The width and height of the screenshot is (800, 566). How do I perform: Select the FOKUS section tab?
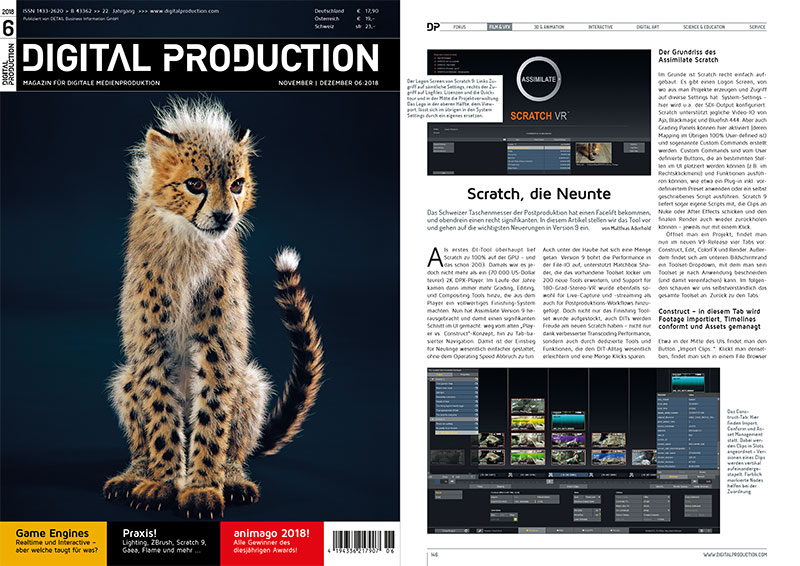[x=459, y=27]
